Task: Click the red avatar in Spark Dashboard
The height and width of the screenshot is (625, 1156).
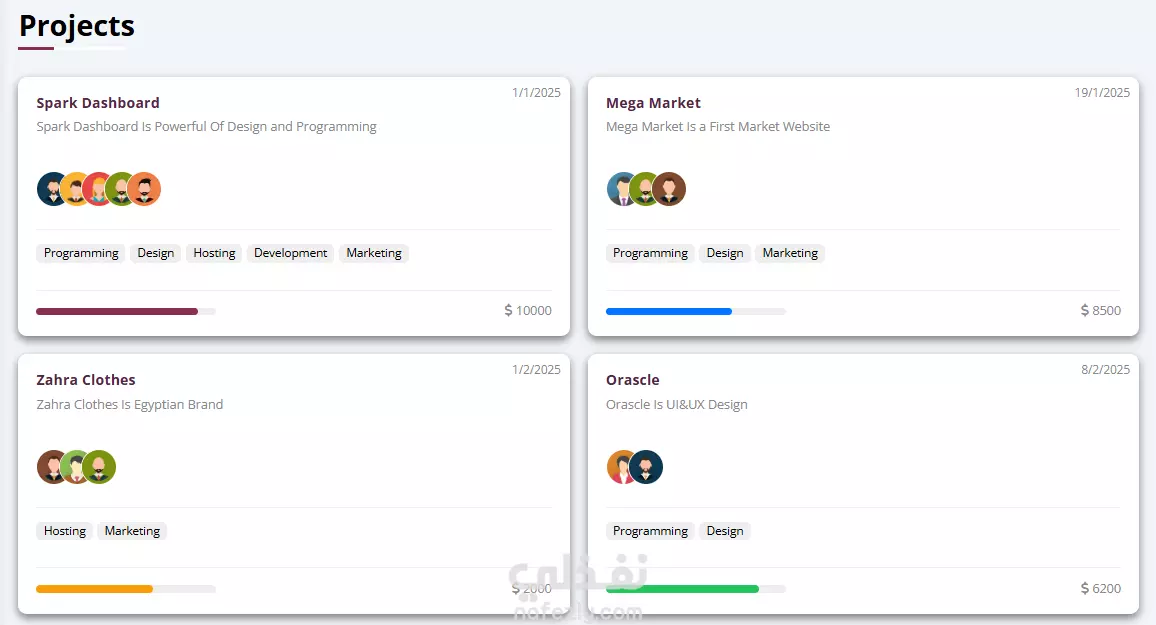Action: (98, 189)
